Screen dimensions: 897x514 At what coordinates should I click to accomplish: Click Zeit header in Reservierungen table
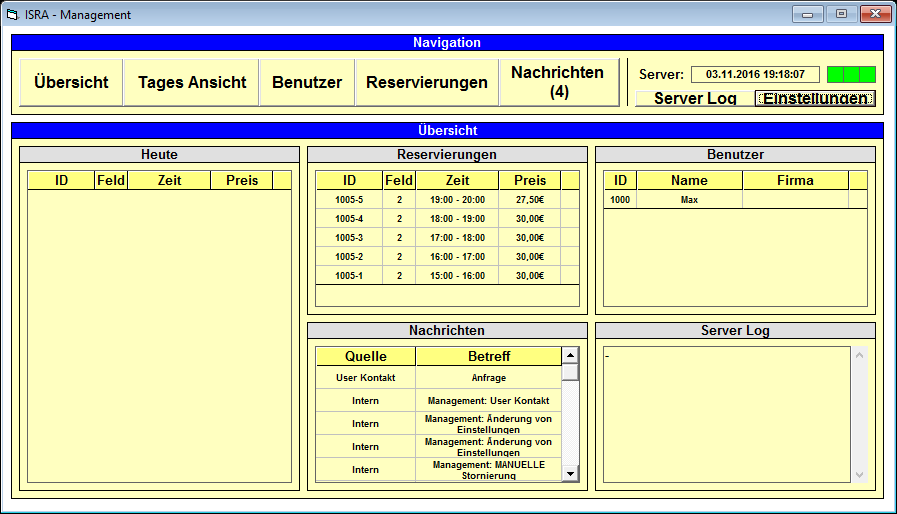pos(458,180)
